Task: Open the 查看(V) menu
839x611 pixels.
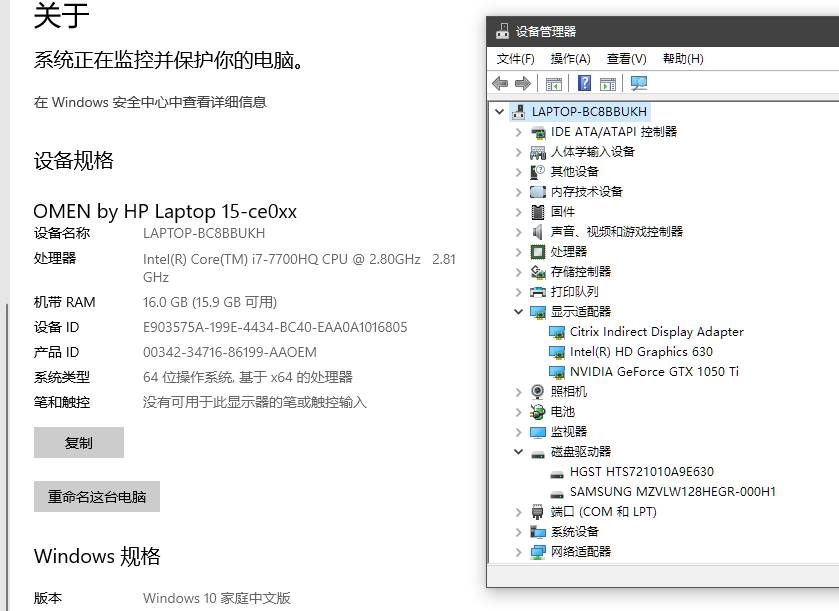Action: point(626,58)
